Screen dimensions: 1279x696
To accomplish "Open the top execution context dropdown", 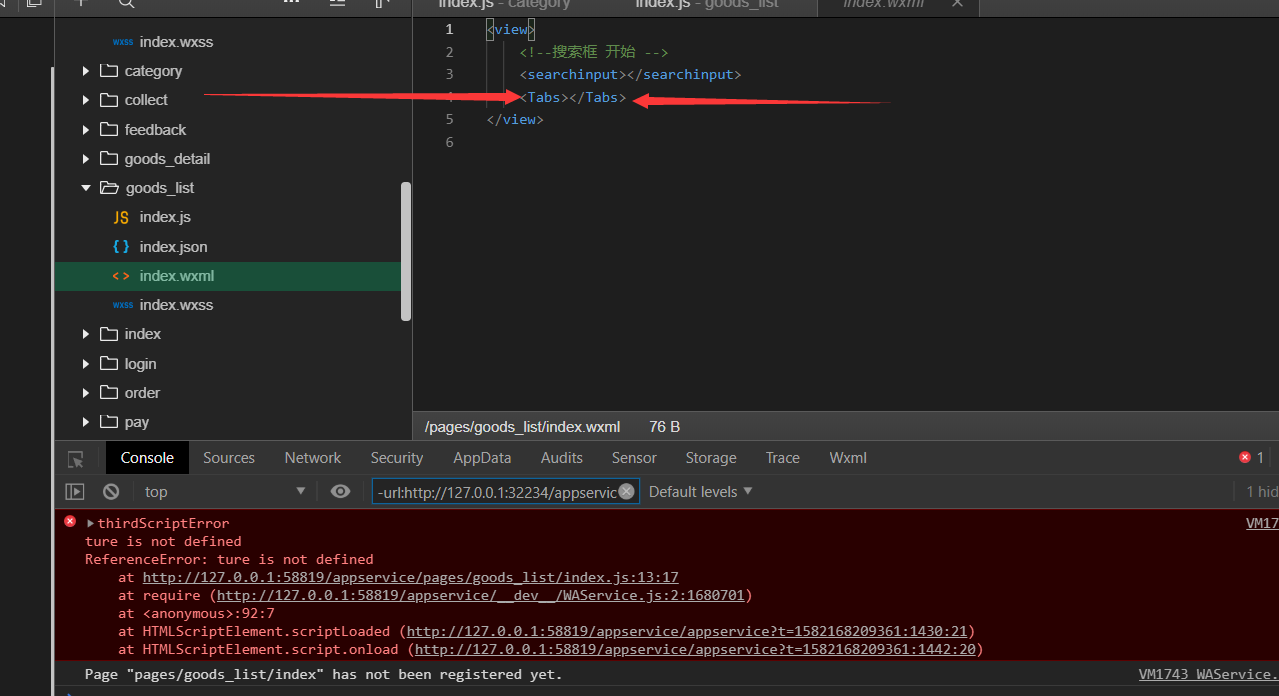I will point(225,491).
